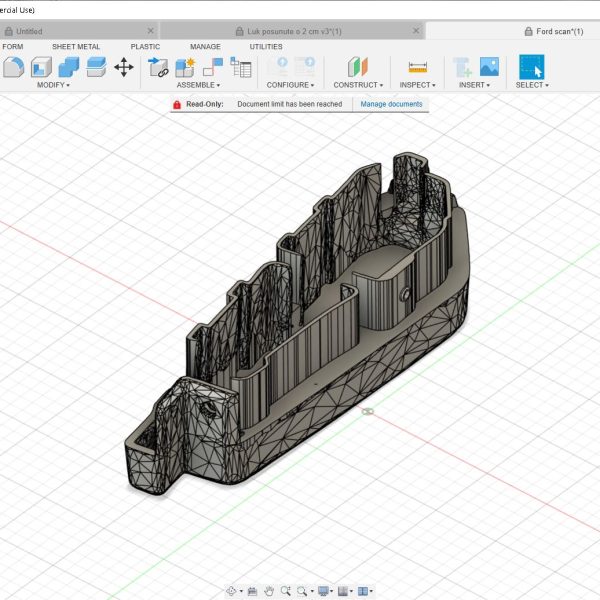Click the Offset Plane icon in Construct

tap(357, 67)
